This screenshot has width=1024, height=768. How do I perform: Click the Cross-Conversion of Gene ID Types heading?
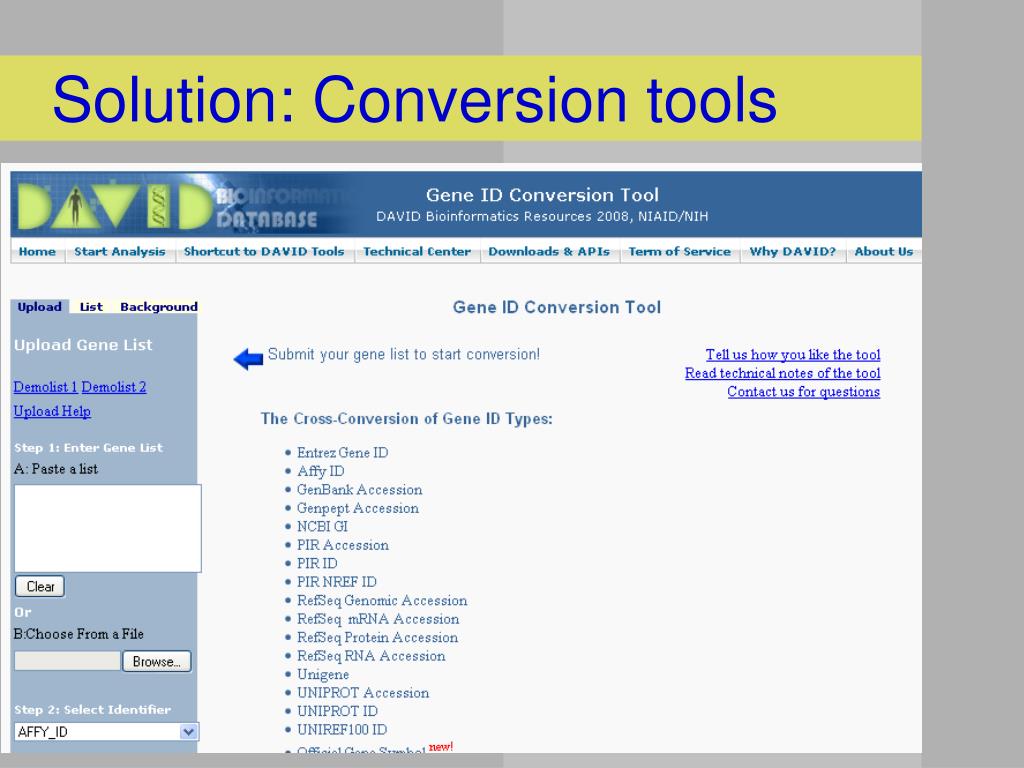click(x=406, y=419)
